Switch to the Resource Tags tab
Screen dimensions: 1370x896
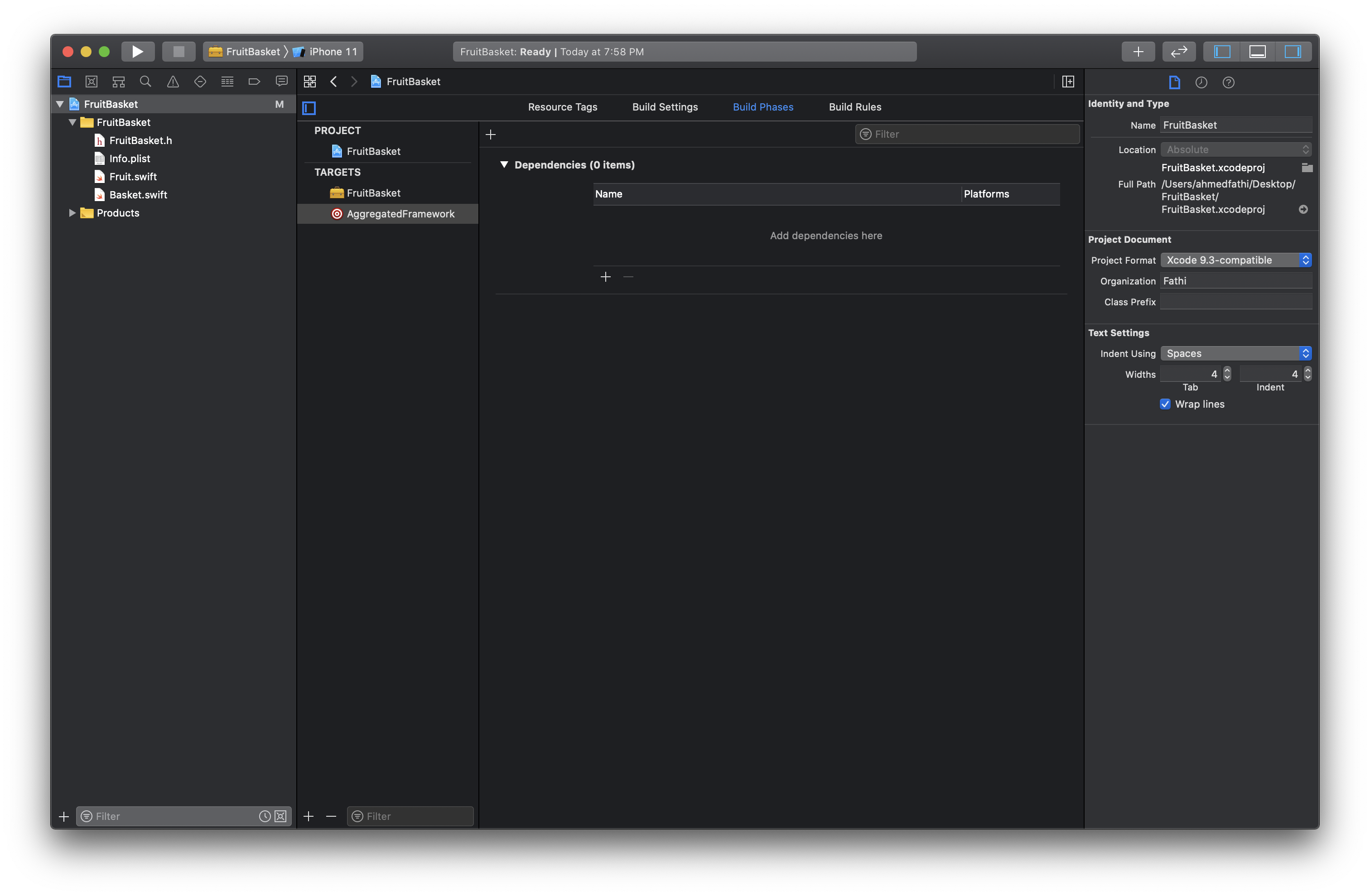(x=562, y=107)
